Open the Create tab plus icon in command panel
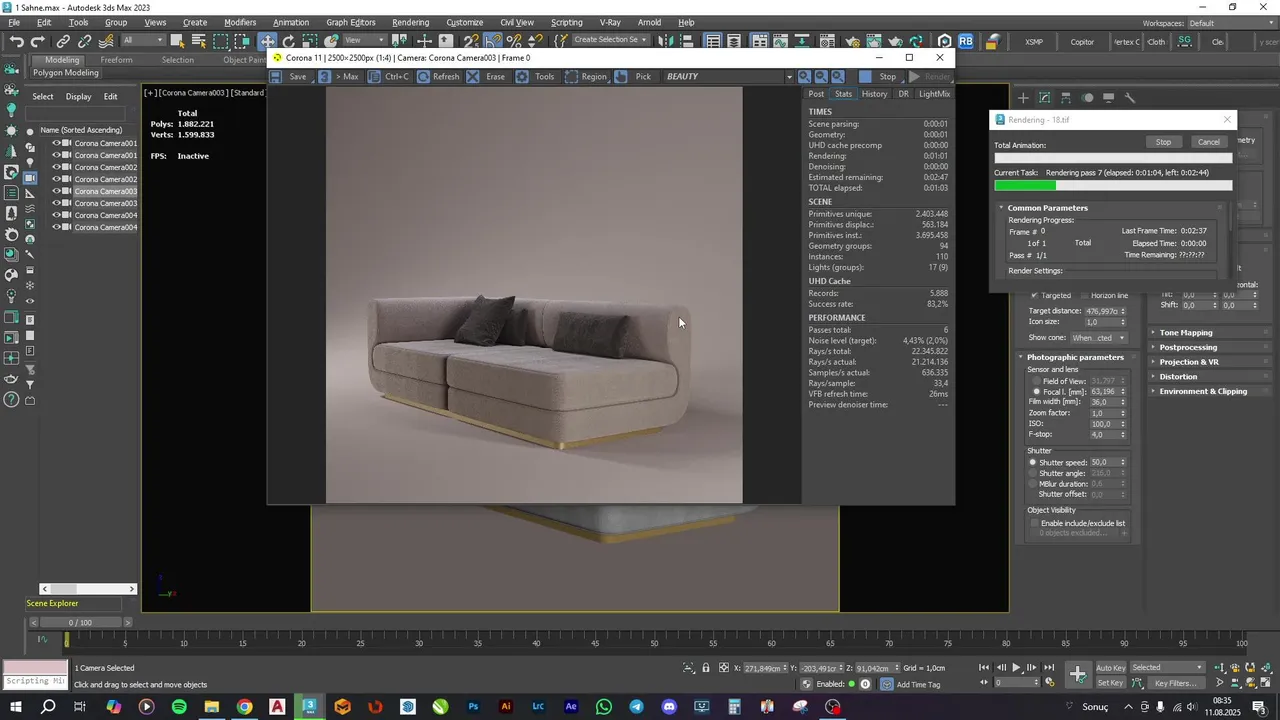This screenshot has height=720, width=1280. [x=1023, y=98]
